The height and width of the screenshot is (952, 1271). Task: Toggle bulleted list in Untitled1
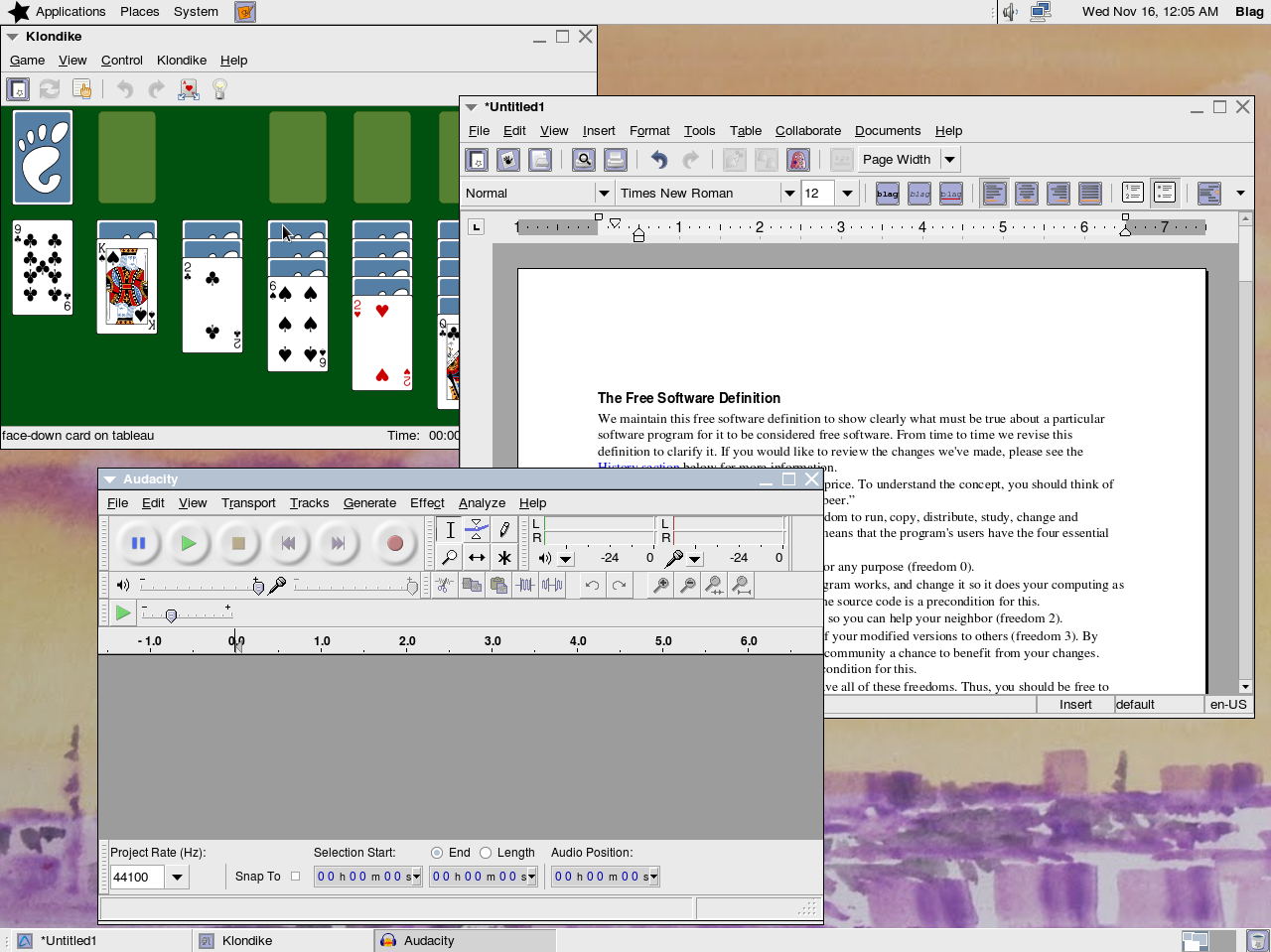coord(1165,194)
